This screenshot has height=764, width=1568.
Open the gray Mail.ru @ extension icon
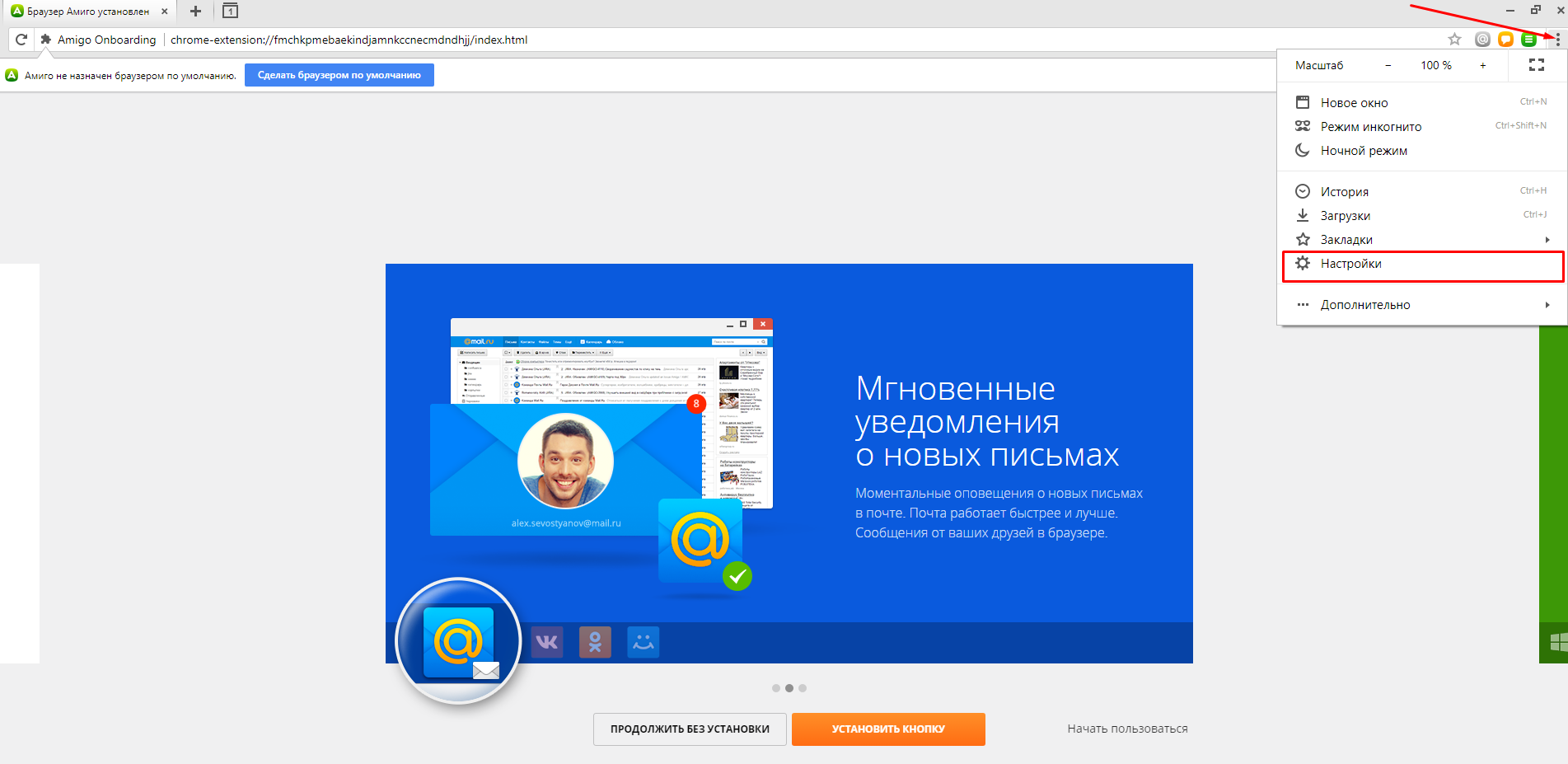(1482, 40)
